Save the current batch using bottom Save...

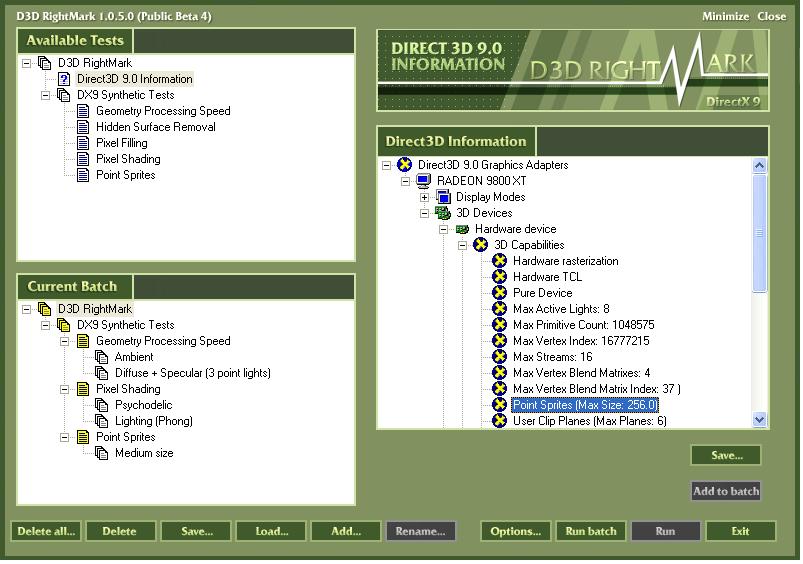tap(197, 531)
